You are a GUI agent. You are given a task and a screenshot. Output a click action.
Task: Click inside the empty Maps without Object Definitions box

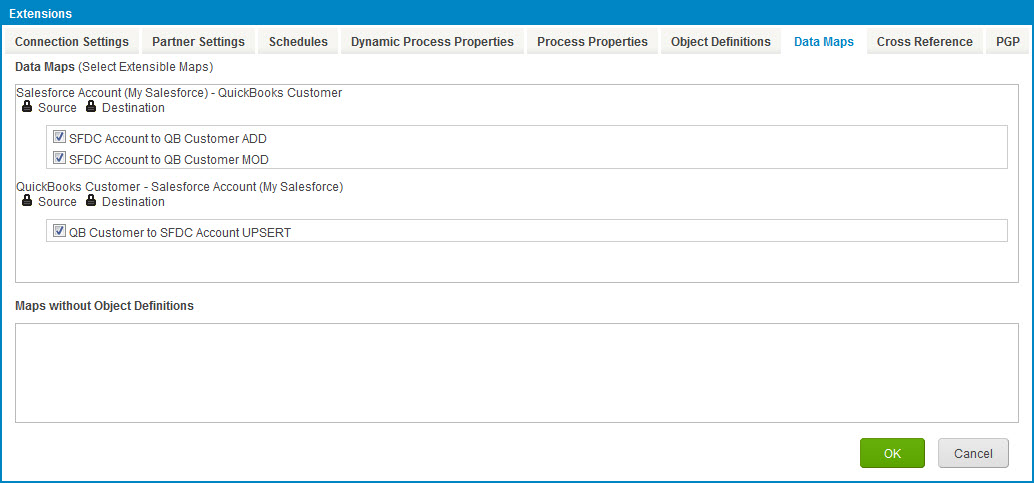click(x=517, y=373)
